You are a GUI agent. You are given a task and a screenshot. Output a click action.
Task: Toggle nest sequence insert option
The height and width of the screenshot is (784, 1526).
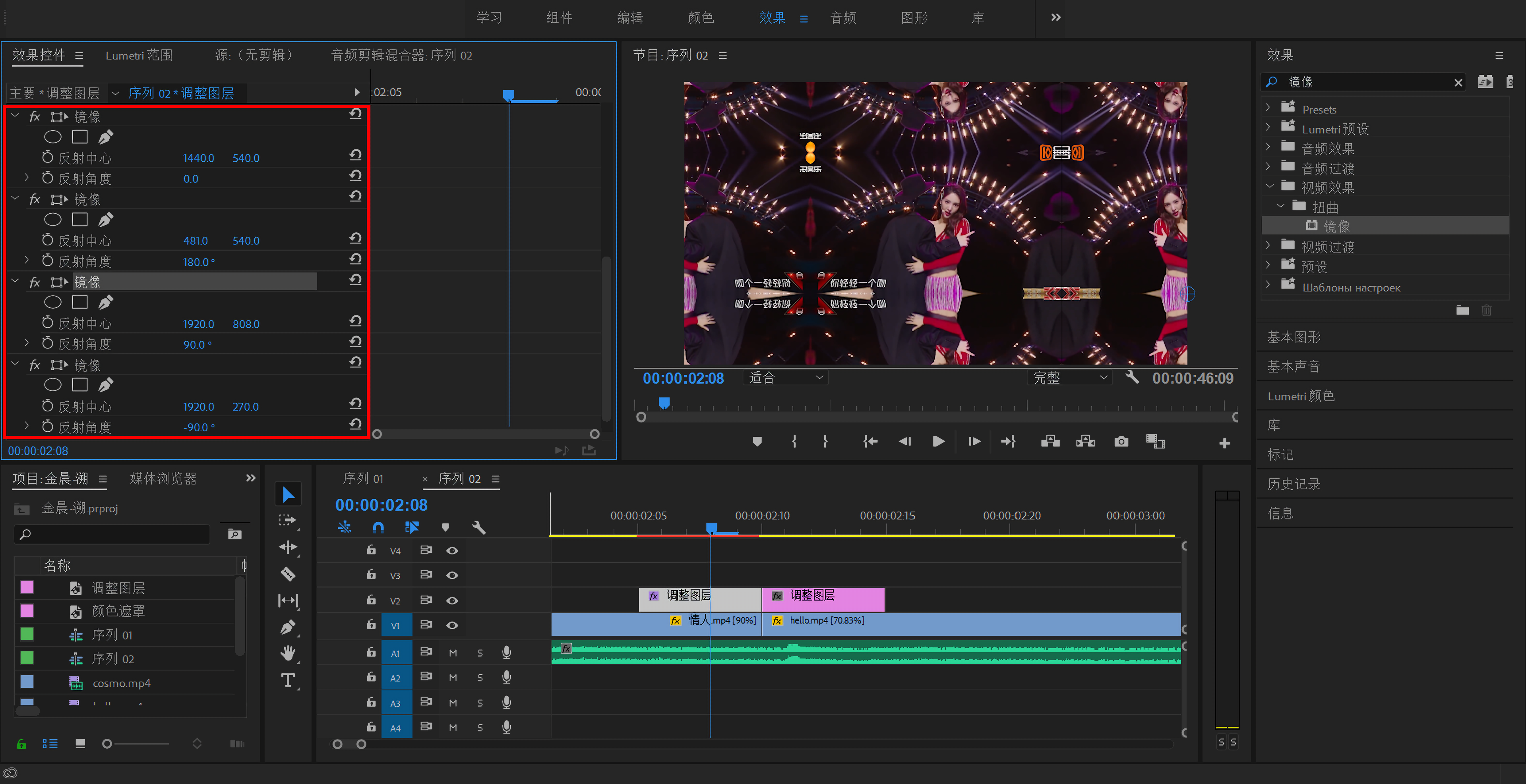344,527
